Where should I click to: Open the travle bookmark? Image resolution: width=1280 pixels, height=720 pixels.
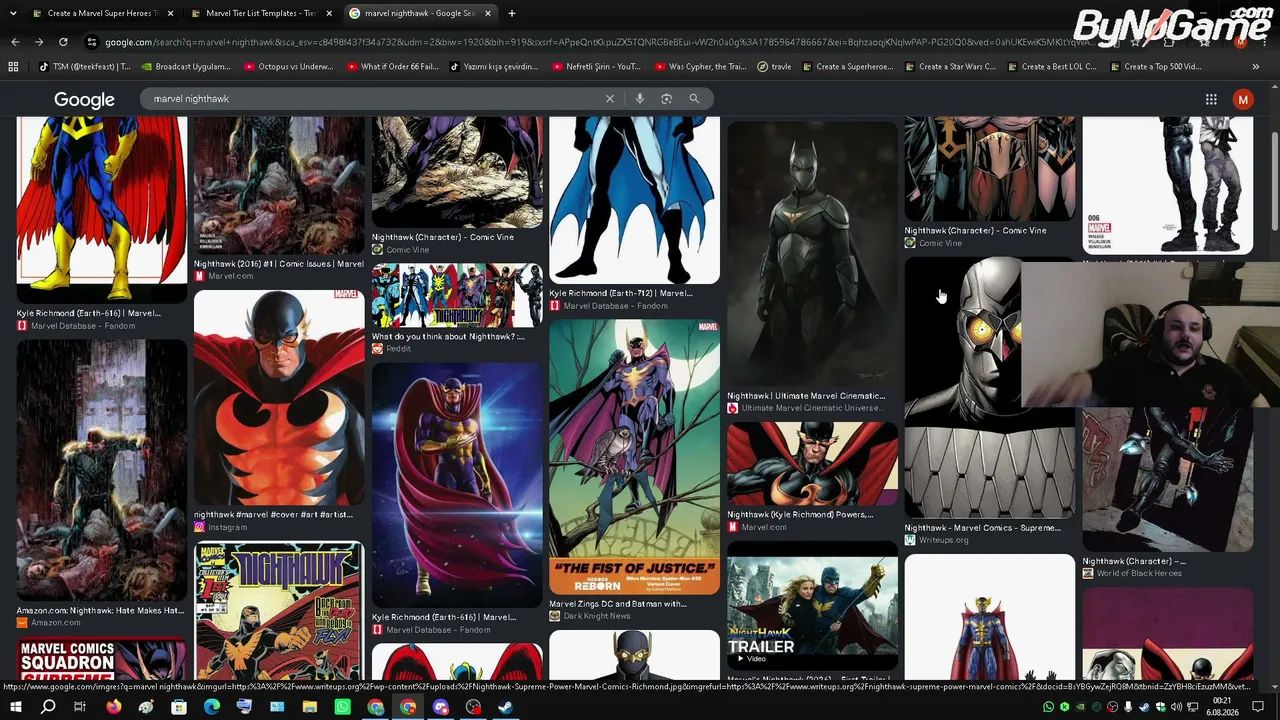point(775,67)
